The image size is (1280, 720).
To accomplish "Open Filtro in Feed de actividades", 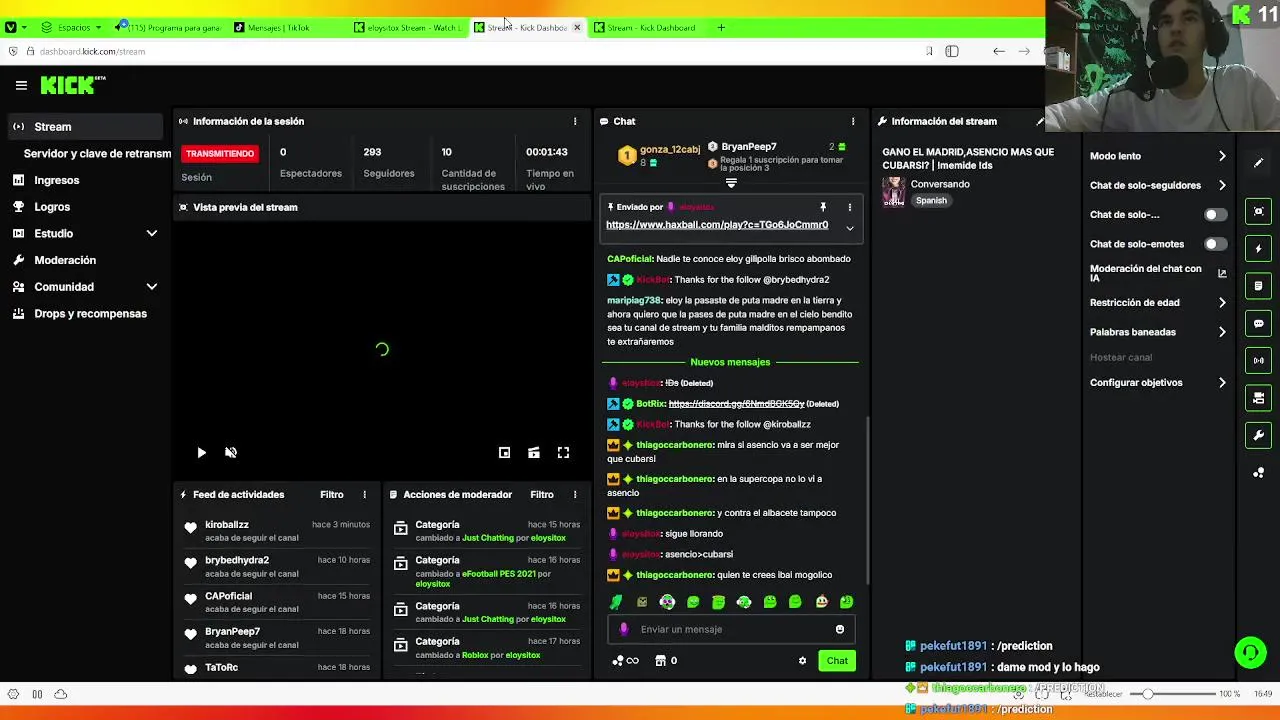I will (x=332, y=495).
